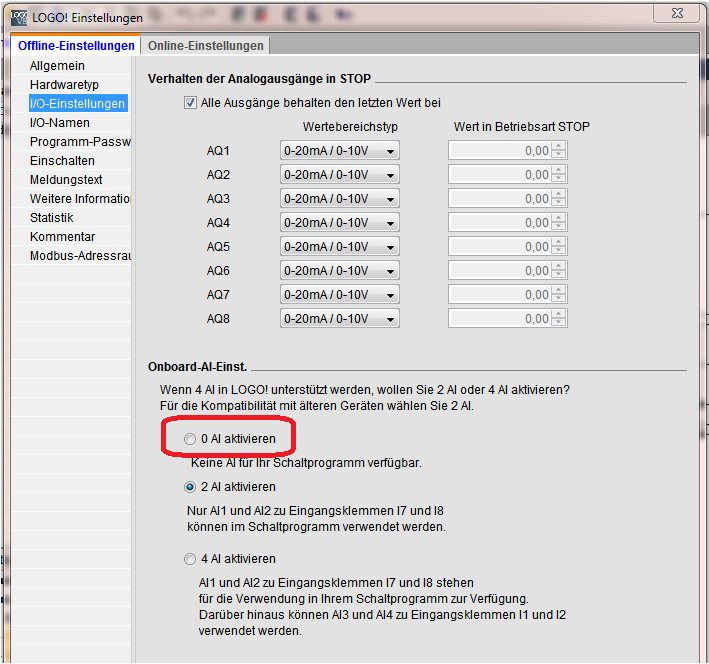The height and width of the screenshot is (664, 709).
Task: Close the LOGO! Einstellungen dialog
Action: pos(677,14)
